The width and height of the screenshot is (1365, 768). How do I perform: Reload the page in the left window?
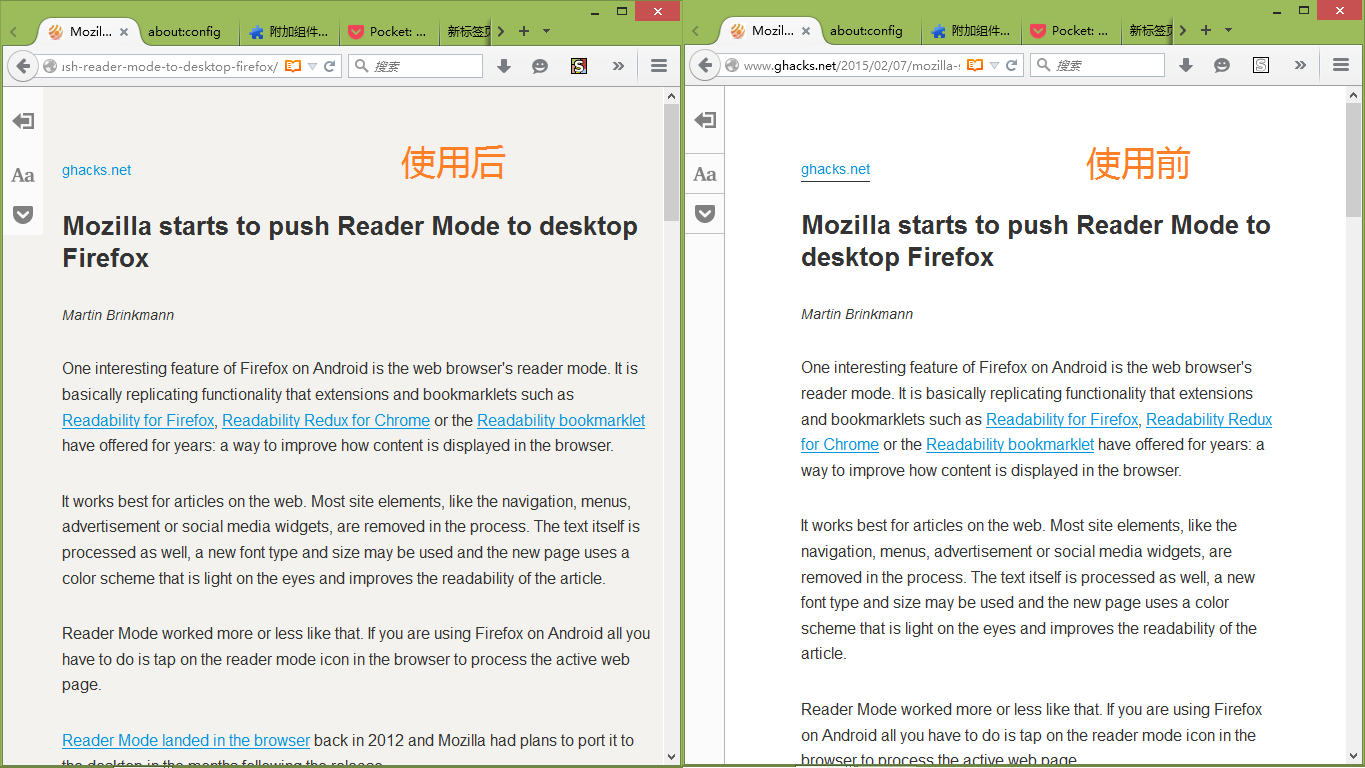pyautogui.click(x=329, y=66)
